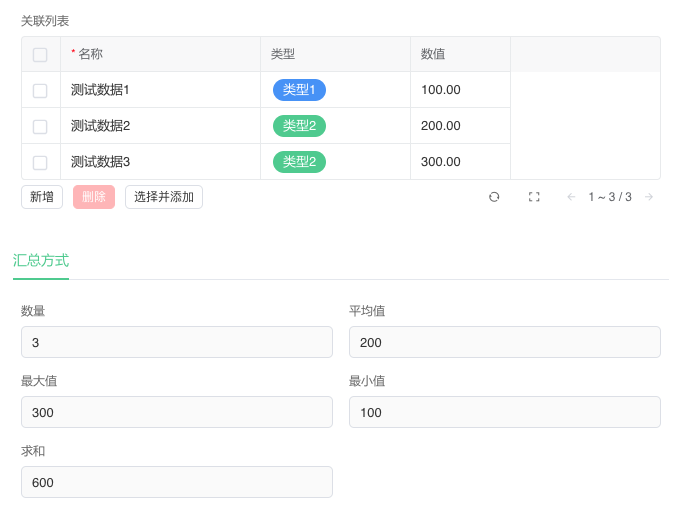Click the 删除 button
Image resolution: width=682 pixels, height=513 pixels.
click(x=94, y=197)
